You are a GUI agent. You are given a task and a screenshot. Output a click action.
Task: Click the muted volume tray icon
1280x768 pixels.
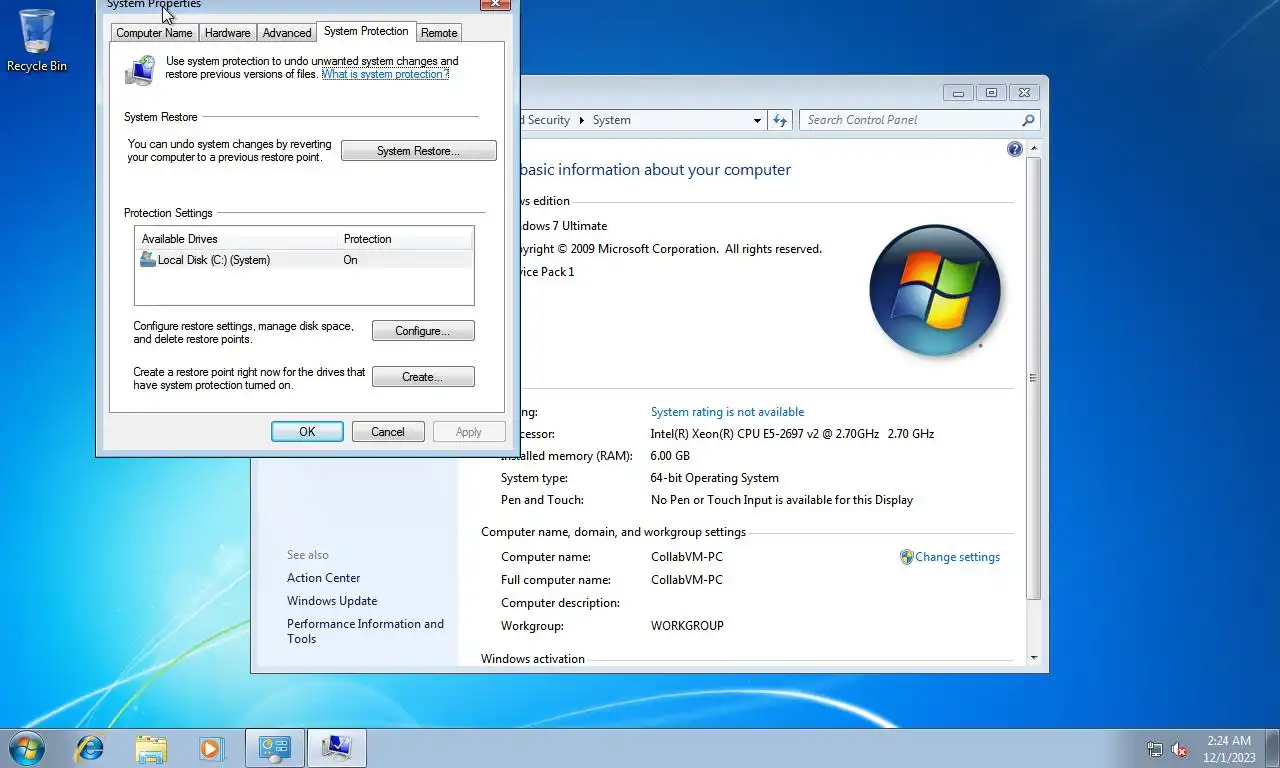coord(1179,749)
